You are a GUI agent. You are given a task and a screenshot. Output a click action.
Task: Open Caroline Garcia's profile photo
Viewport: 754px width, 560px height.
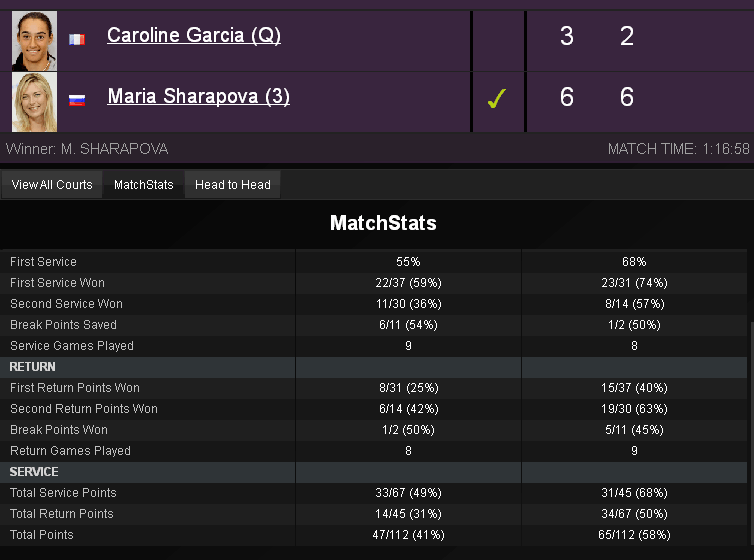coord(34,40)
